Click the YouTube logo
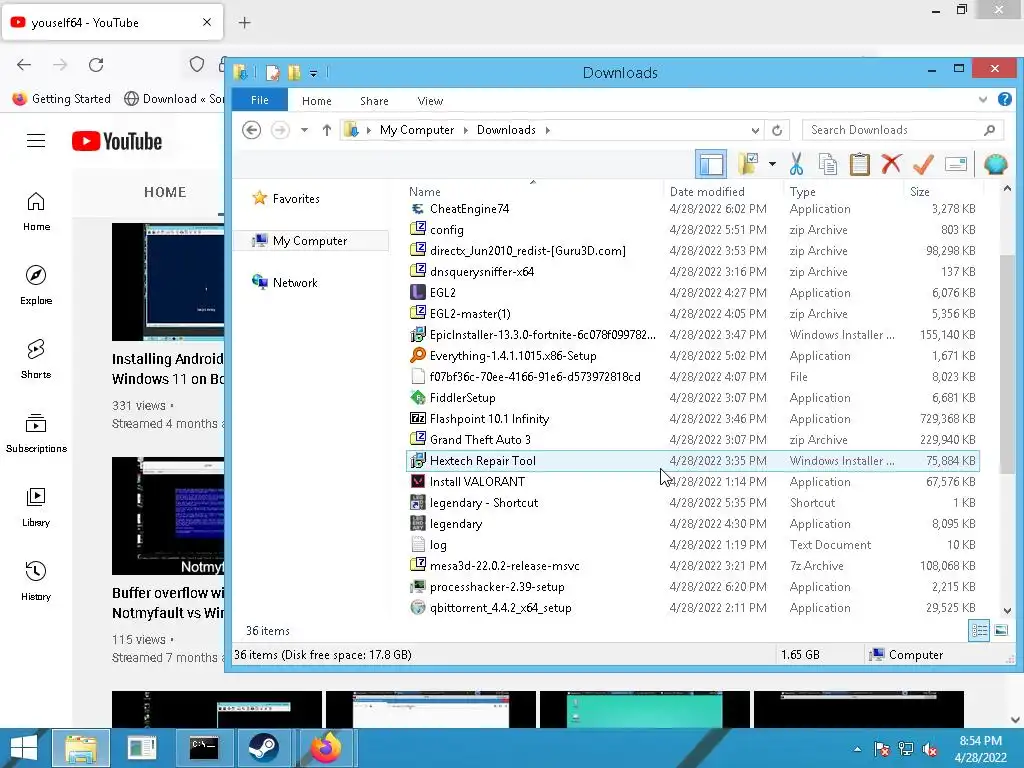The height and width of the screenshot is (768, 1024). [117, 141]
